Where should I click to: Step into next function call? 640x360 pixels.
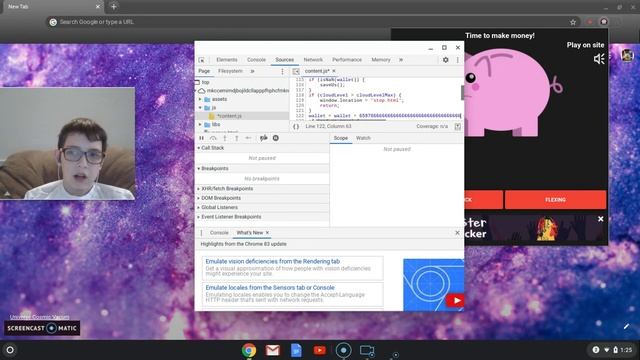point(225,138)
